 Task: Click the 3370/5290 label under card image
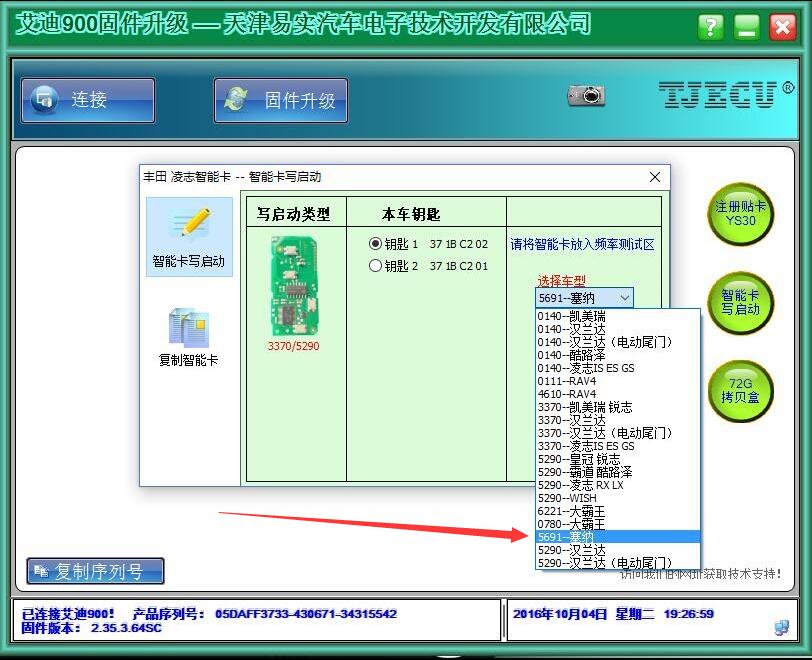294,346
